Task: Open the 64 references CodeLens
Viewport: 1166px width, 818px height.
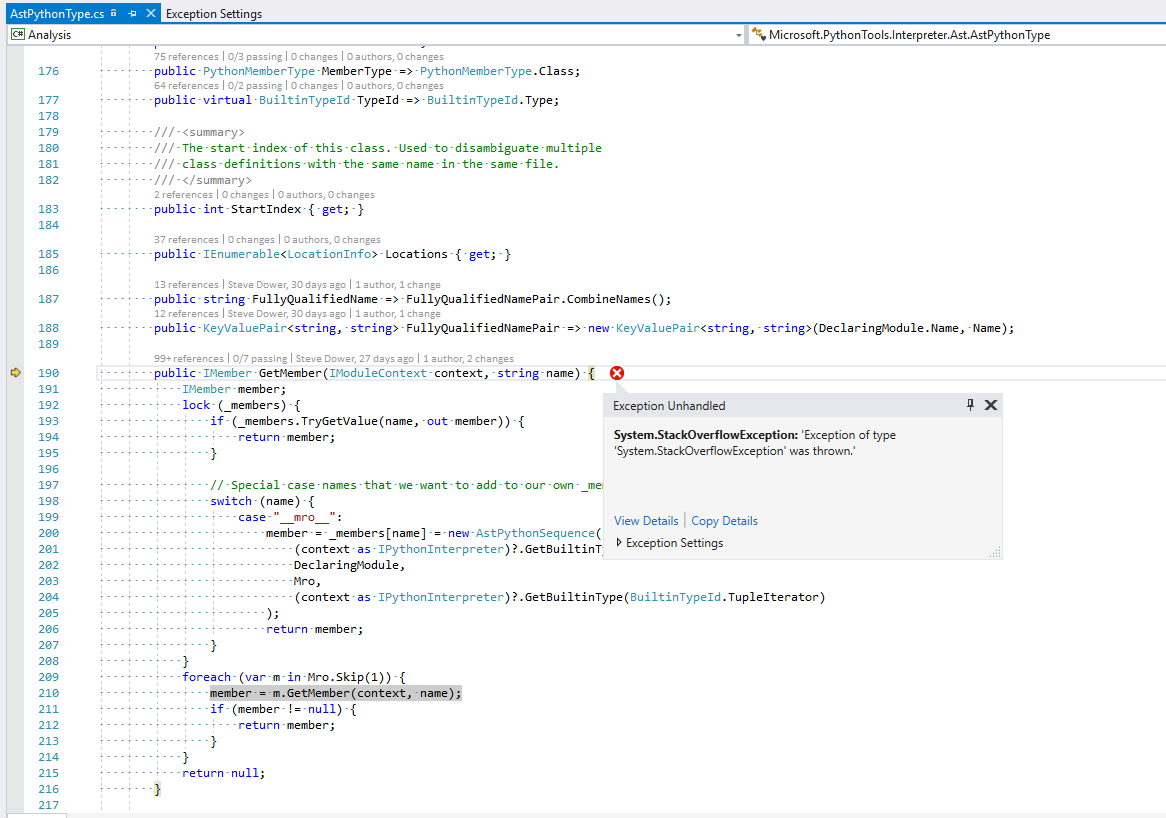Action: (x=186, y=86)
